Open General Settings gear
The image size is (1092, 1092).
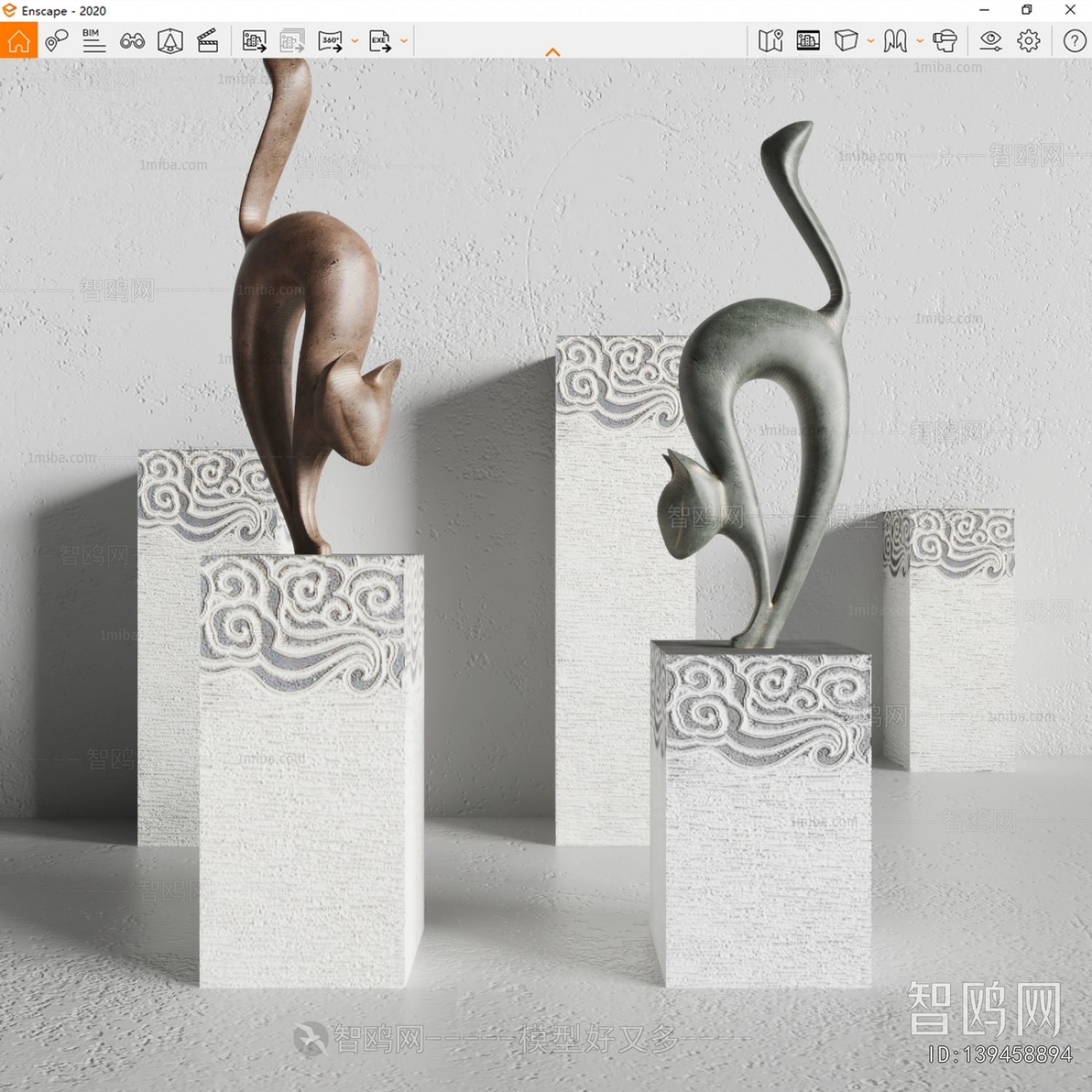click(1029, 40)
